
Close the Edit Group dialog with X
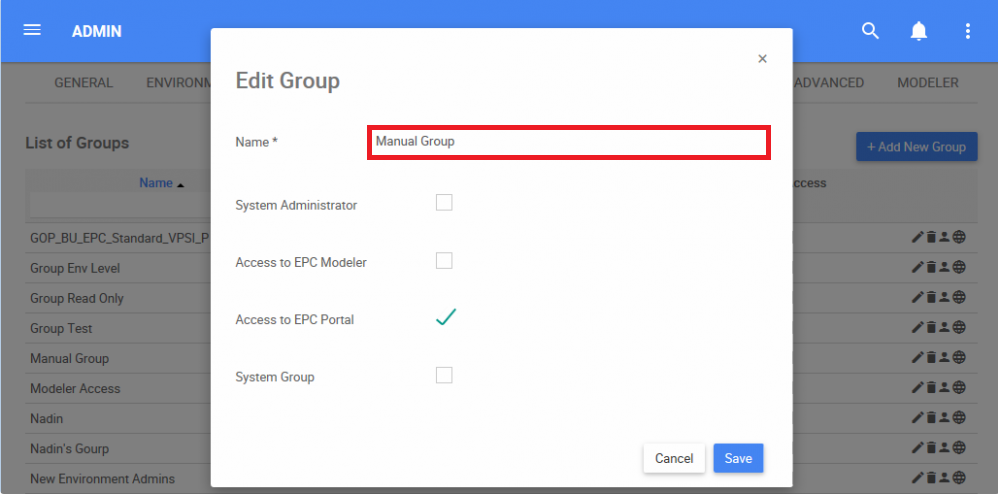coord(762,59)
